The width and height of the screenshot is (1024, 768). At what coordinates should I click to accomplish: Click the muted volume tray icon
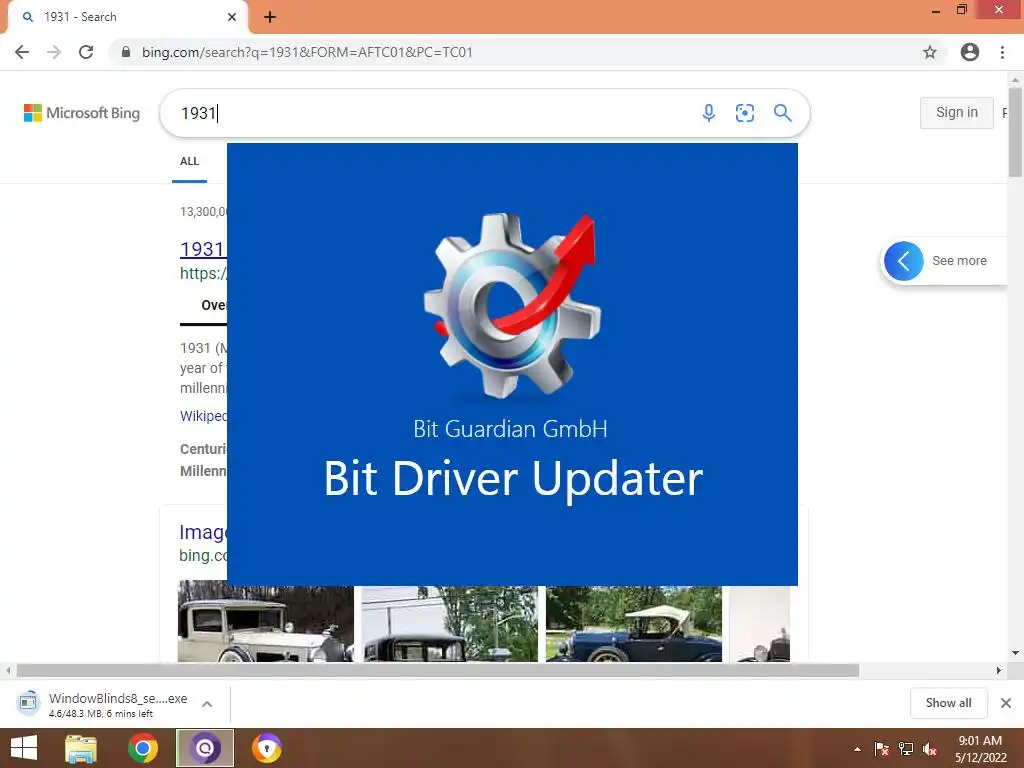pos(930,749)
